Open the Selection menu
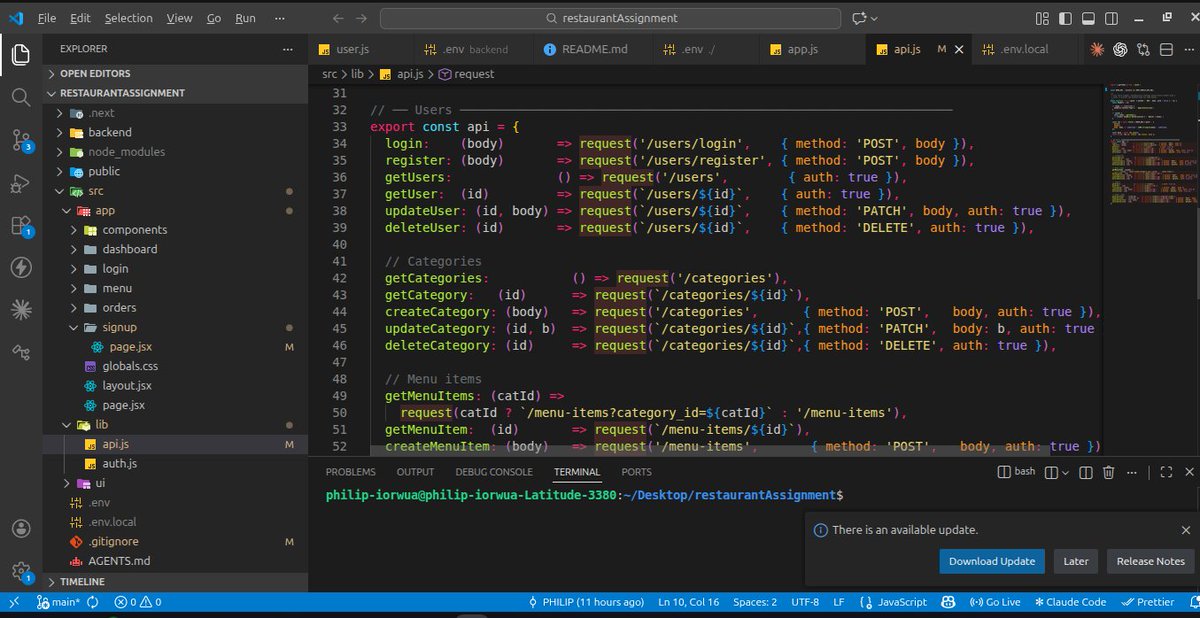1200x618 pixels. 129,18
